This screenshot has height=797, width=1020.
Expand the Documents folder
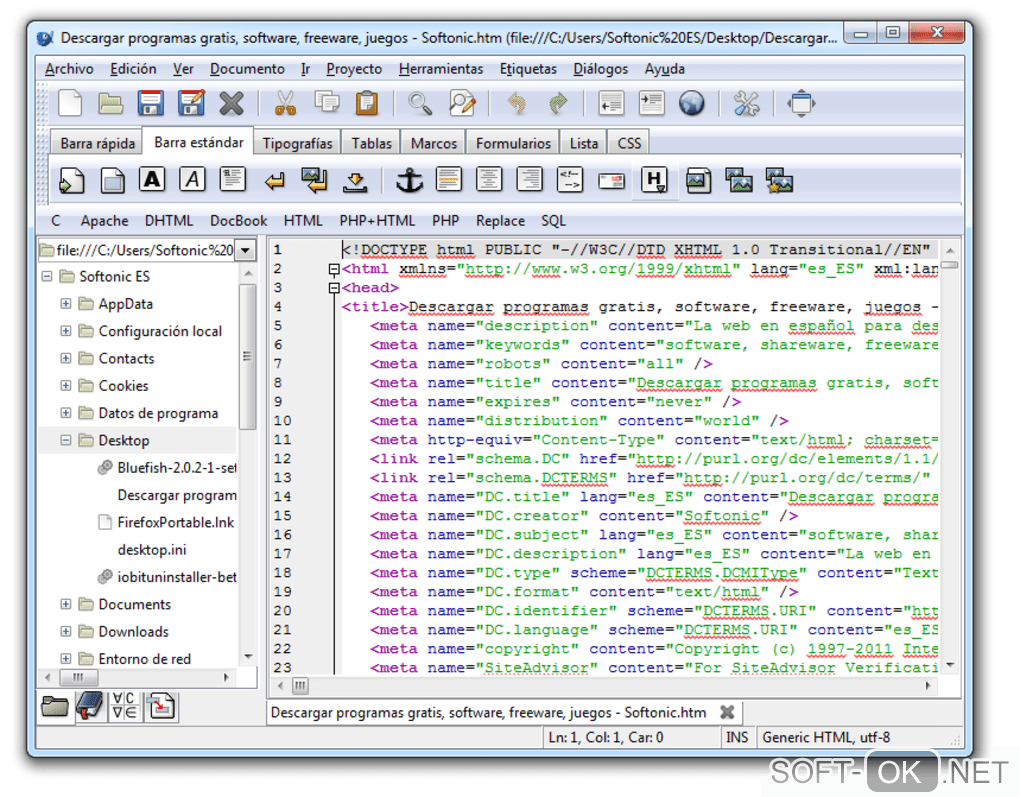pyautogui.click(x=66, y=604)
